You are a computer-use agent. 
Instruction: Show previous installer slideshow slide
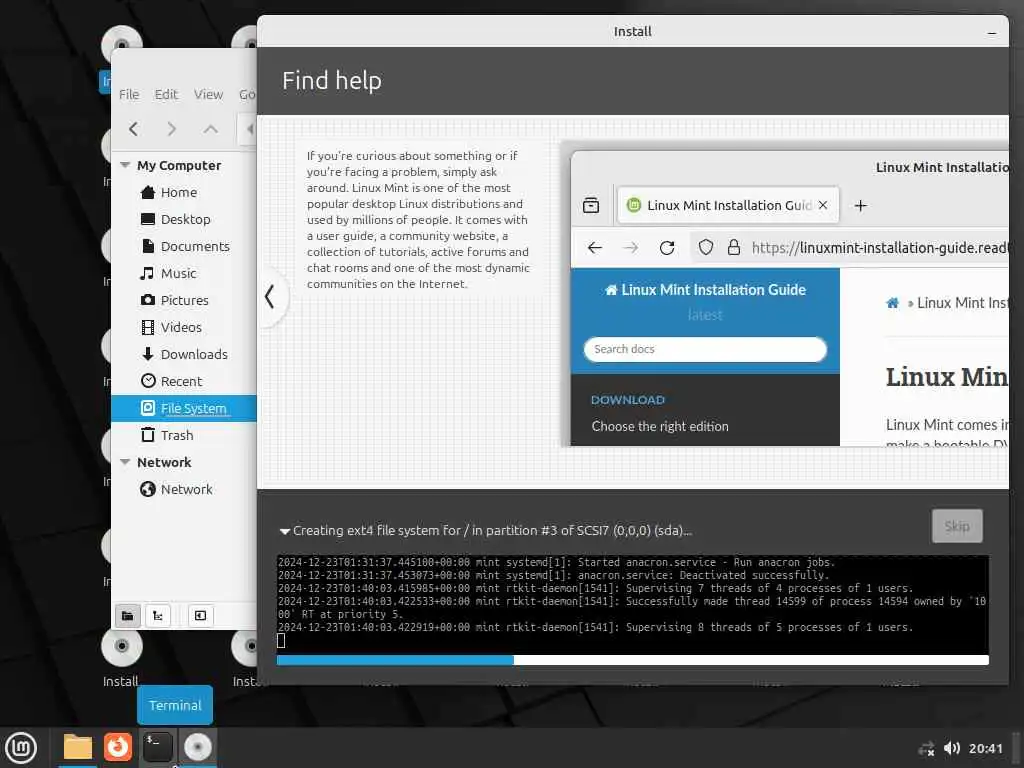click(x=270, y=296)
